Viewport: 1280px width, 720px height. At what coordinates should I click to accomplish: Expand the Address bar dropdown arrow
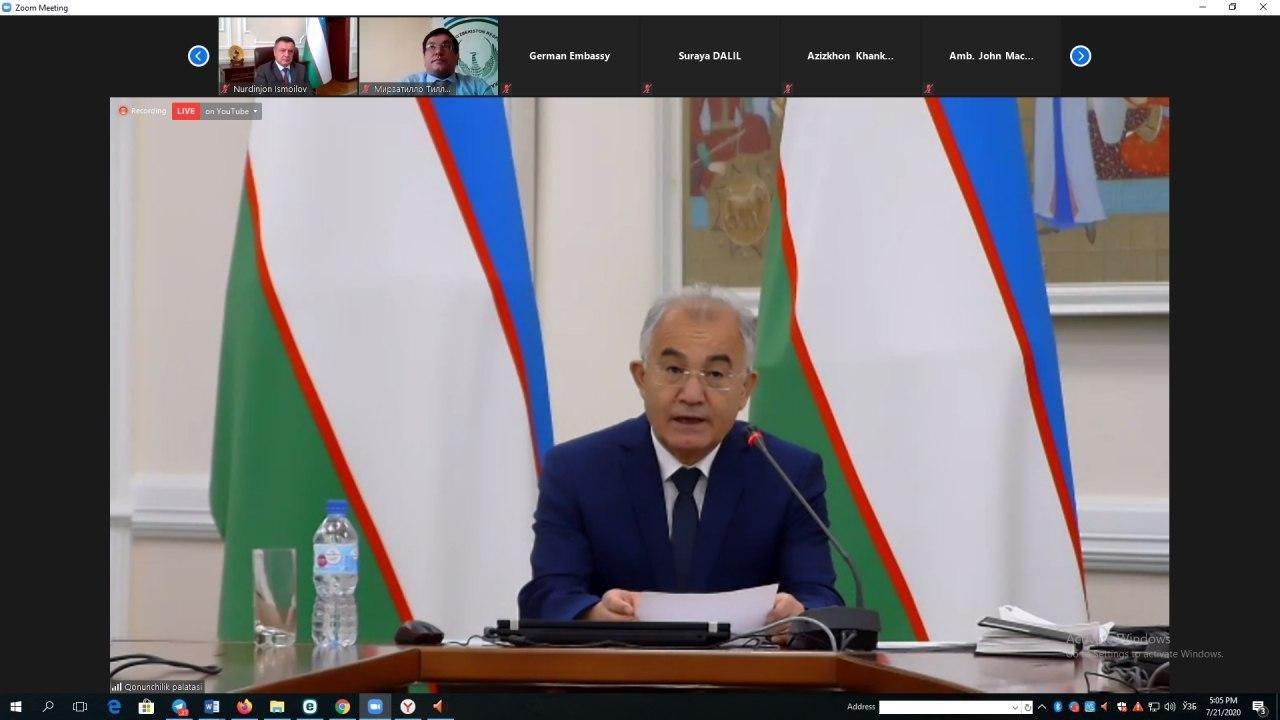1014,707
